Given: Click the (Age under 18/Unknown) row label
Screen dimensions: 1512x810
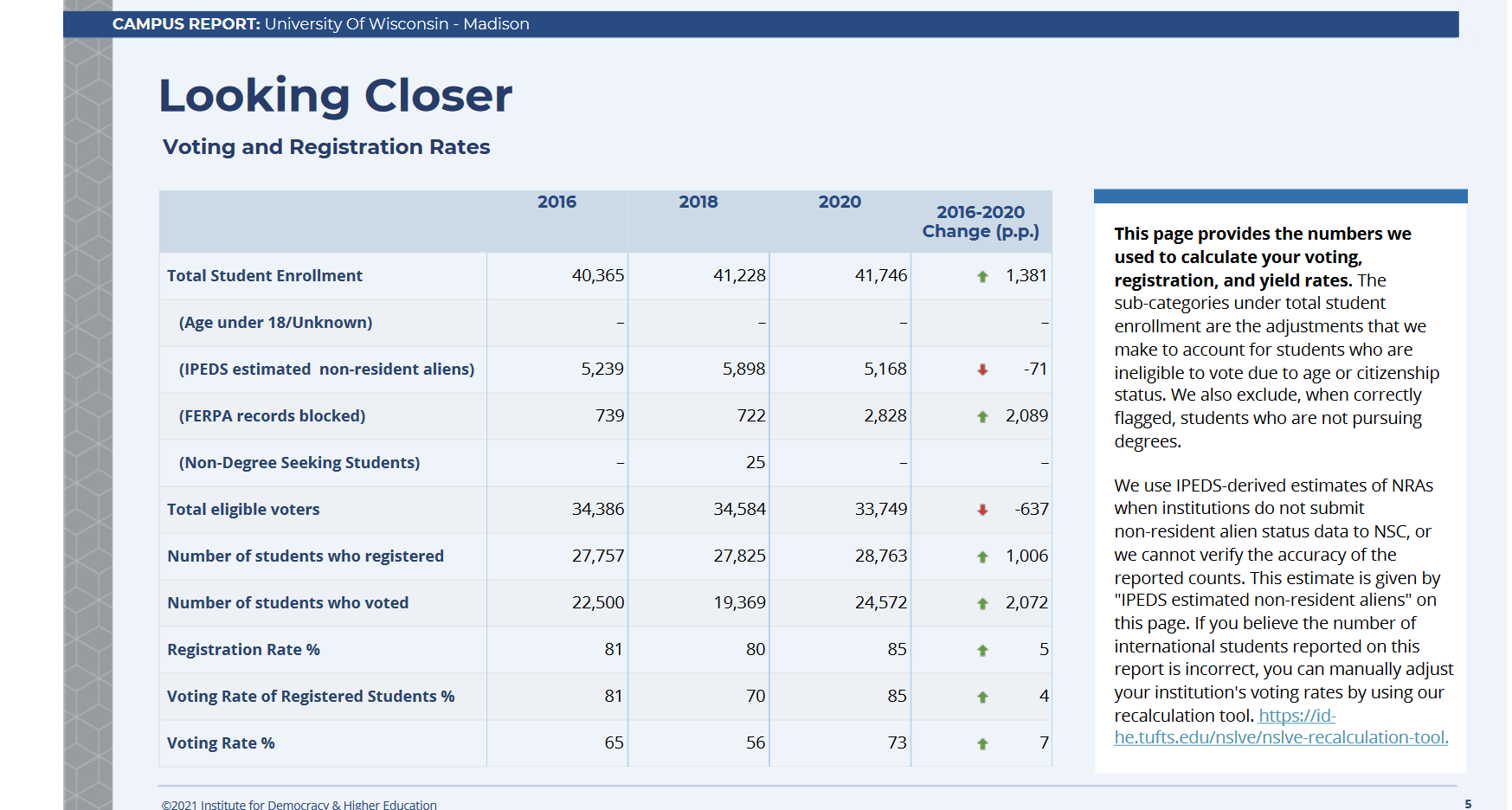Looking at the screenshot, I should coord(275,322).
